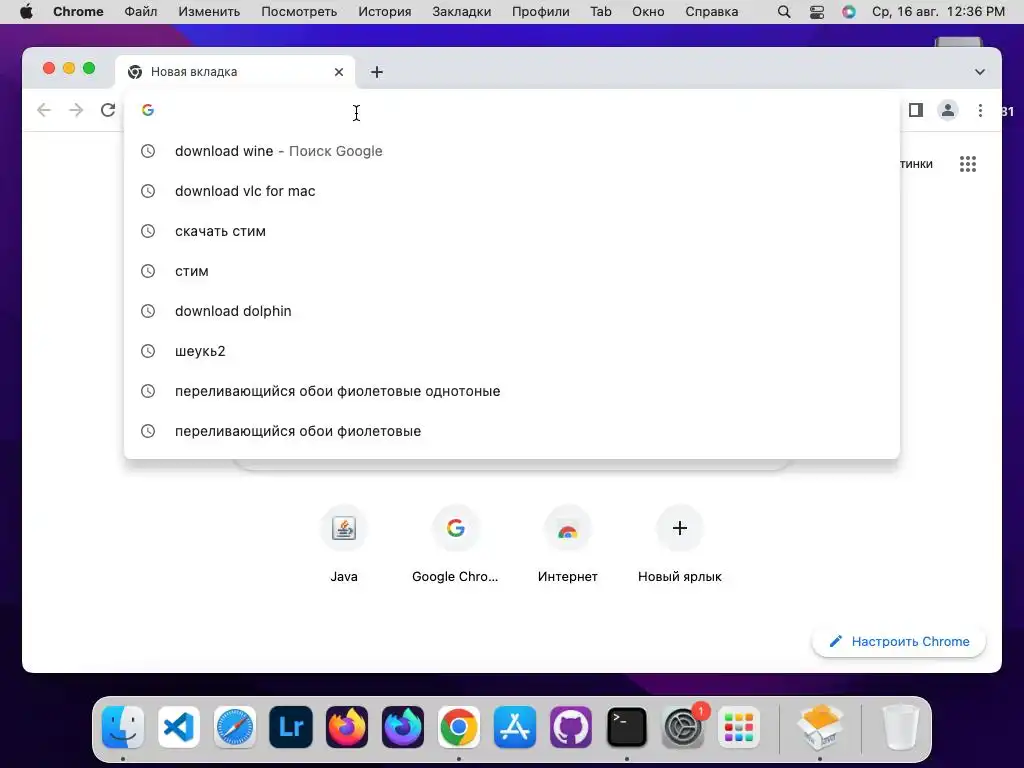
Task: Go back with the browser back arrow
Action: click(x=44, y=110)
